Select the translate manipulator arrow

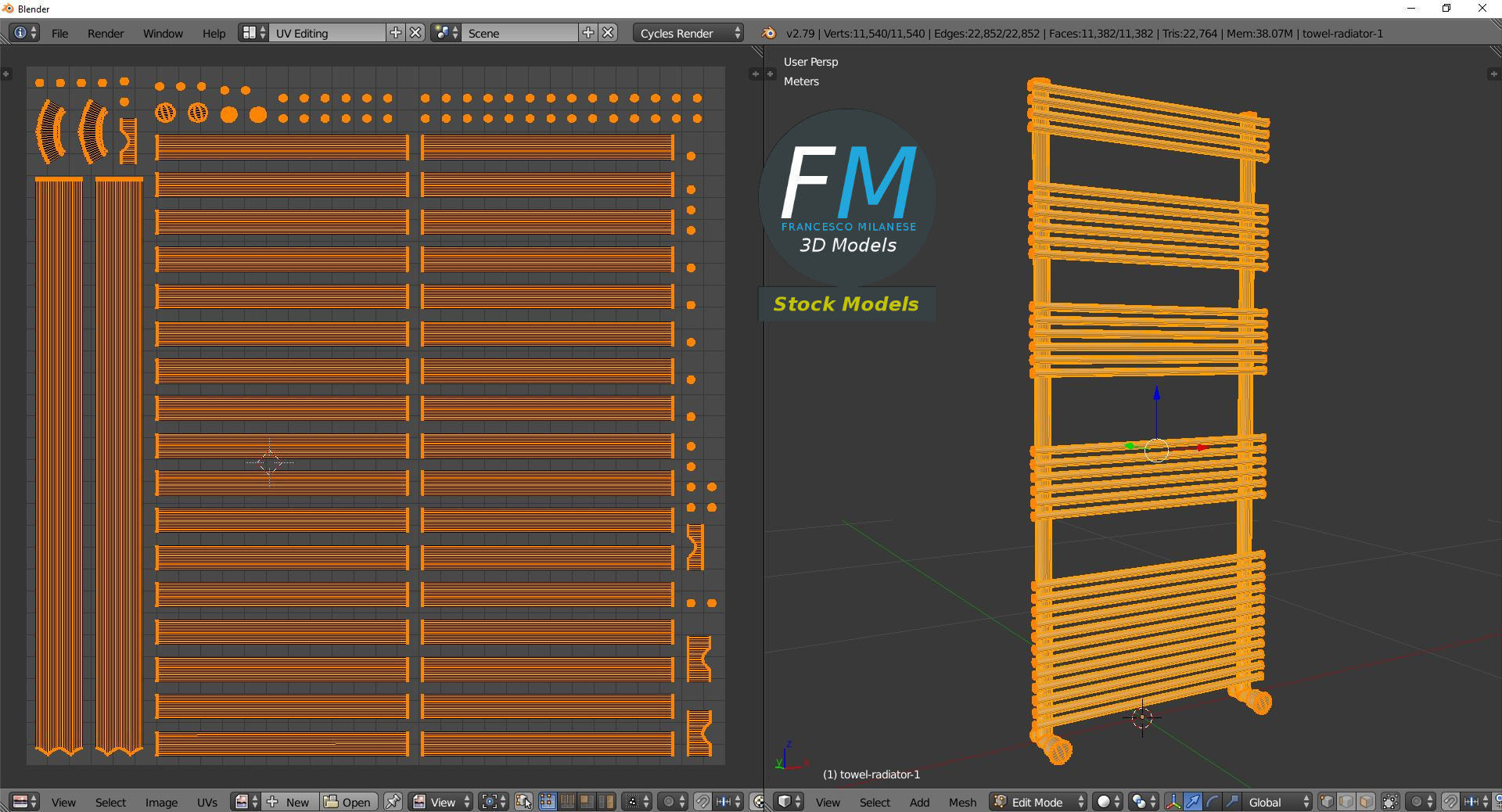coord(1193,802)
